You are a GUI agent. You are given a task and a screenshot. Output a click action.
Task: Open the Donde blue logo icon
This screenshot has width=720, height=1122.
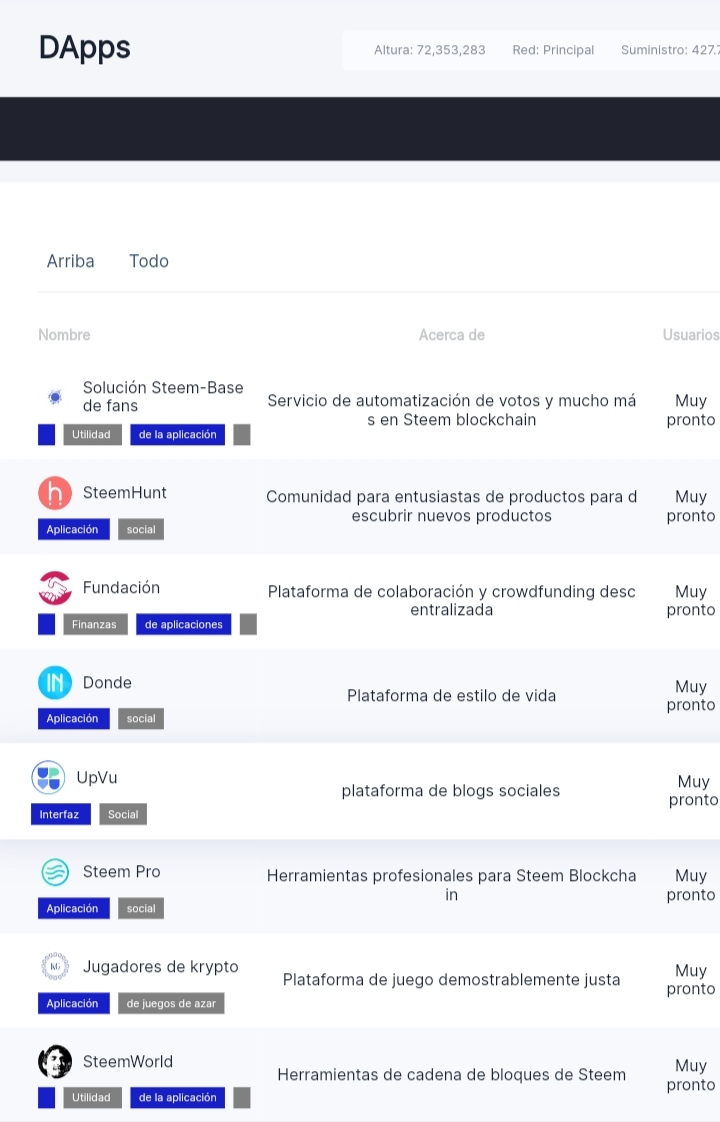click(x=55, y=683)
